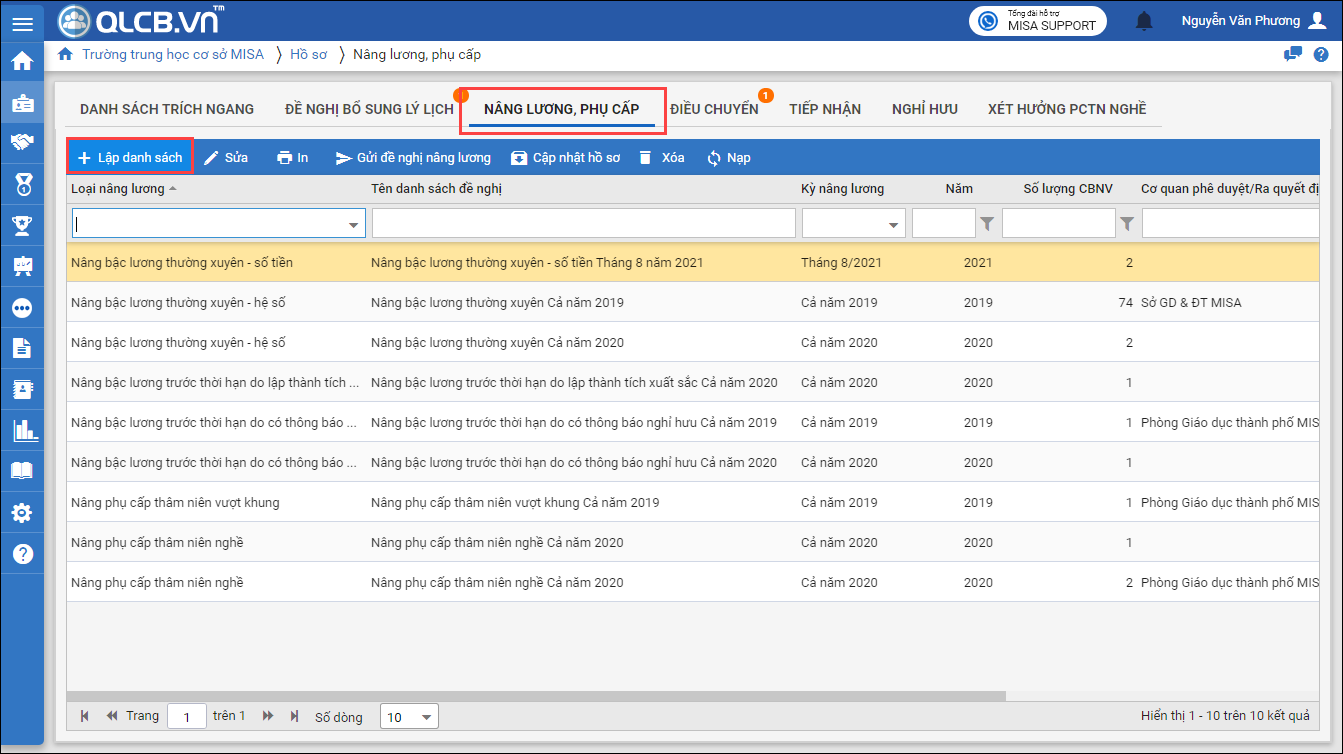
Task: Sort by Loại nâng lương column header
Action: click(118, 189)
